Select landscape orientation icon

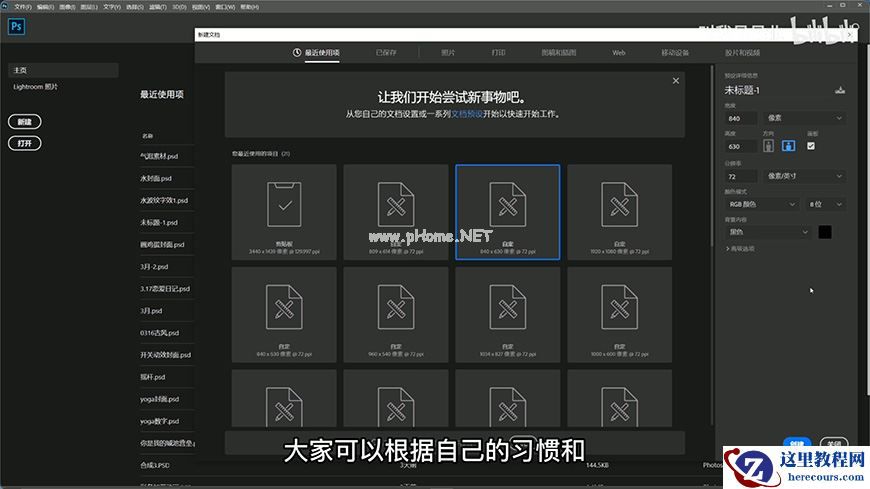pos(788,146)
